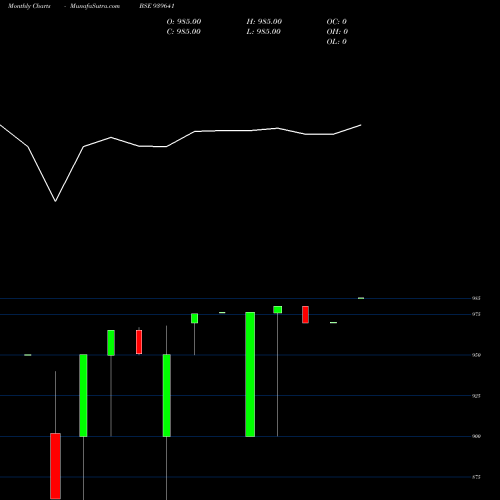Viewport: 500px width, 500px height.
Task: Click the last green candle at the 985 level
Action: [361, 298]
